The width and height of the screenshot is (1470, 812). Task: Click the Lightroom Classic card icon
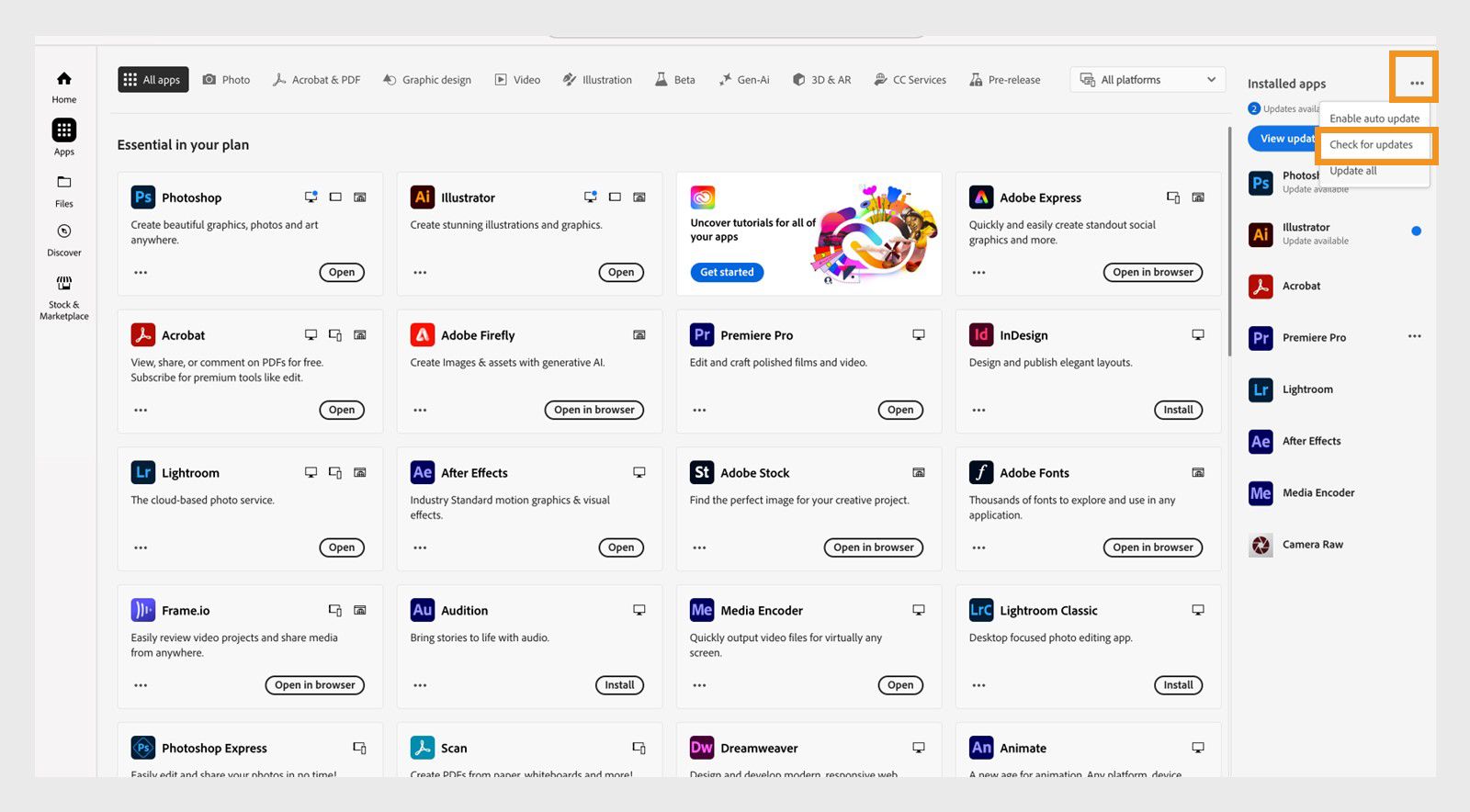coord(981,610)
